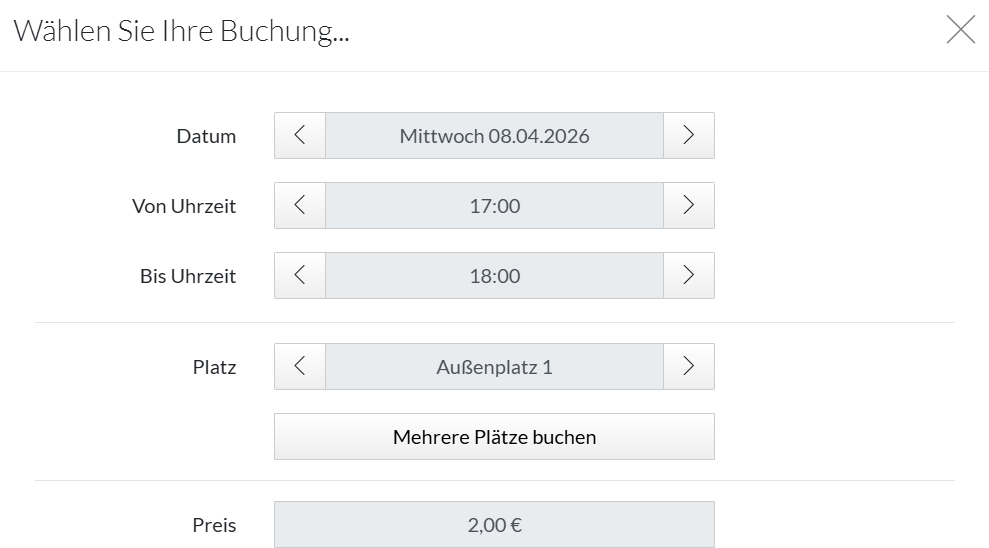Click the 18:00 end time field
The height and width of the screenshot is (548, 989).
pos(494,276)
